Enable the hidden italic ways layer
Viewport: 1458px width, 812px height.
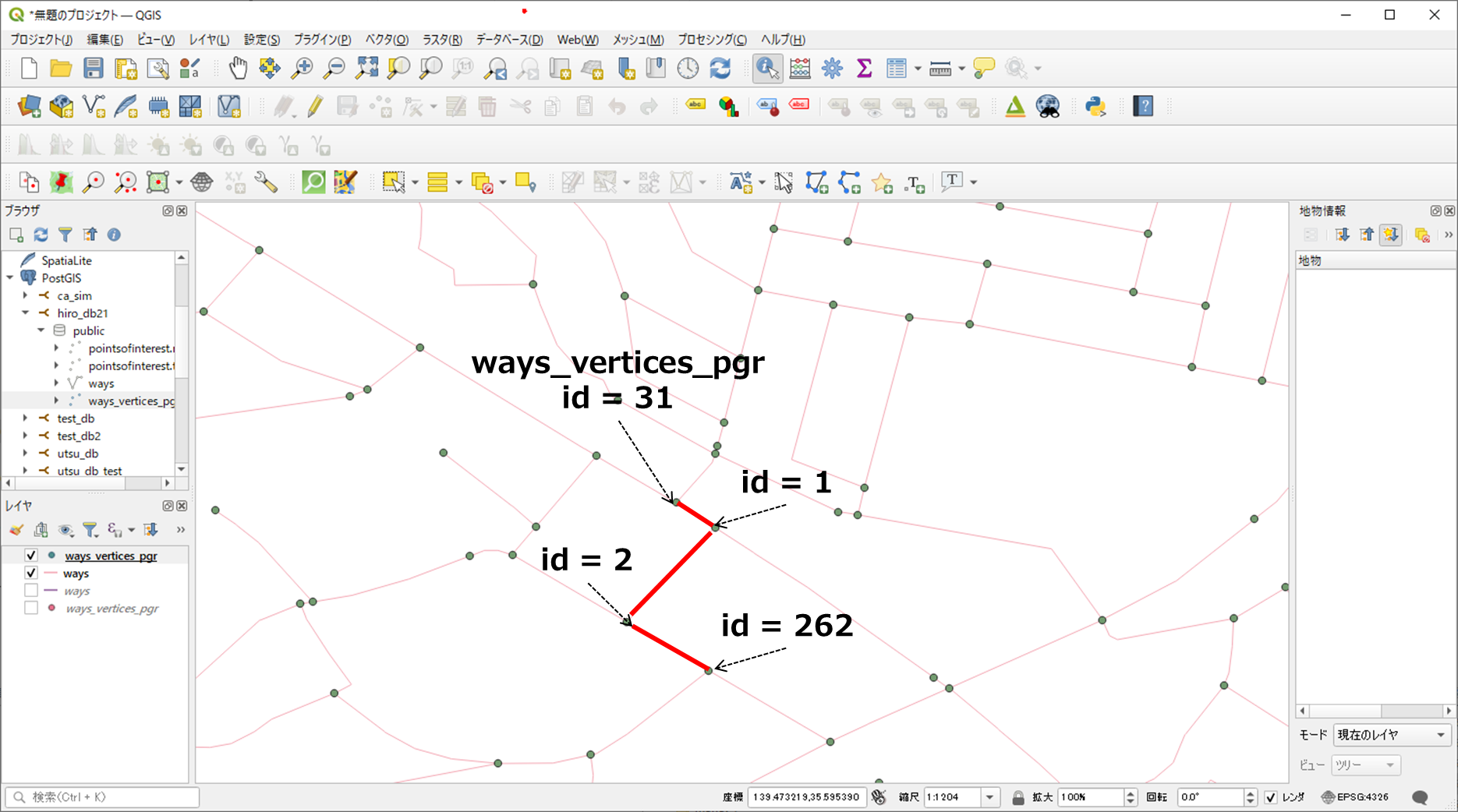click(x=31, y=591)
